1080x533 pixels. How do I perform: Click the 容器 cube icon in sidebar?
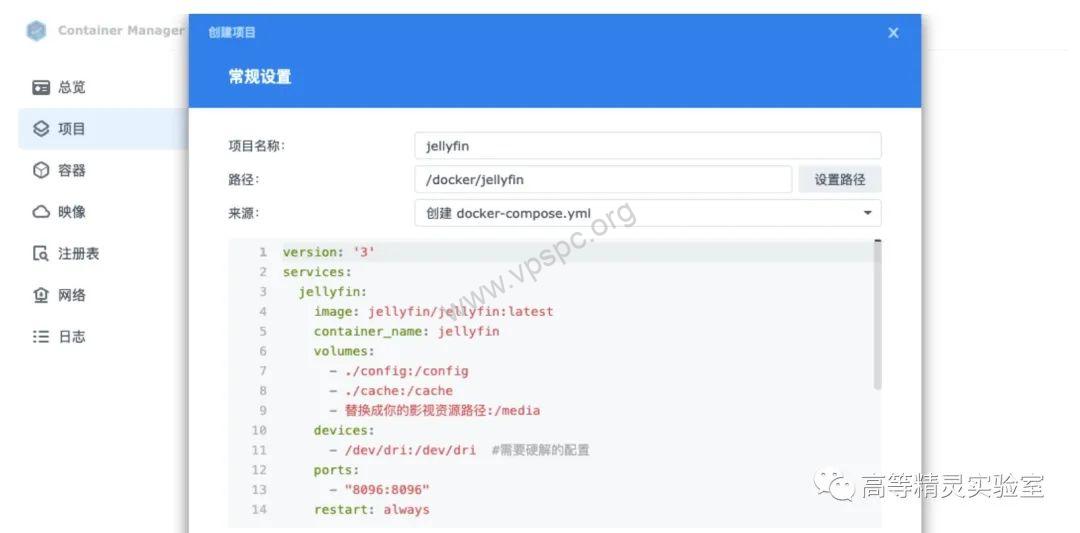(x=41, y=170)
